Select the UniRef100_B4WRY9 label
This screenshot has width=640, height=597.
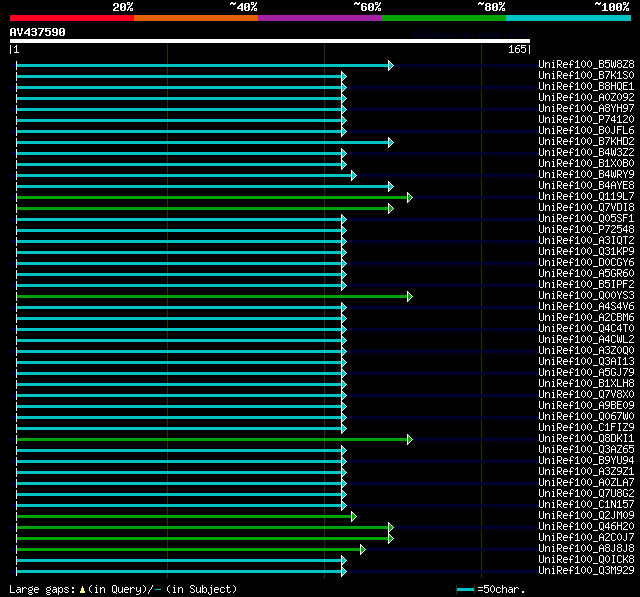point(586,175)
